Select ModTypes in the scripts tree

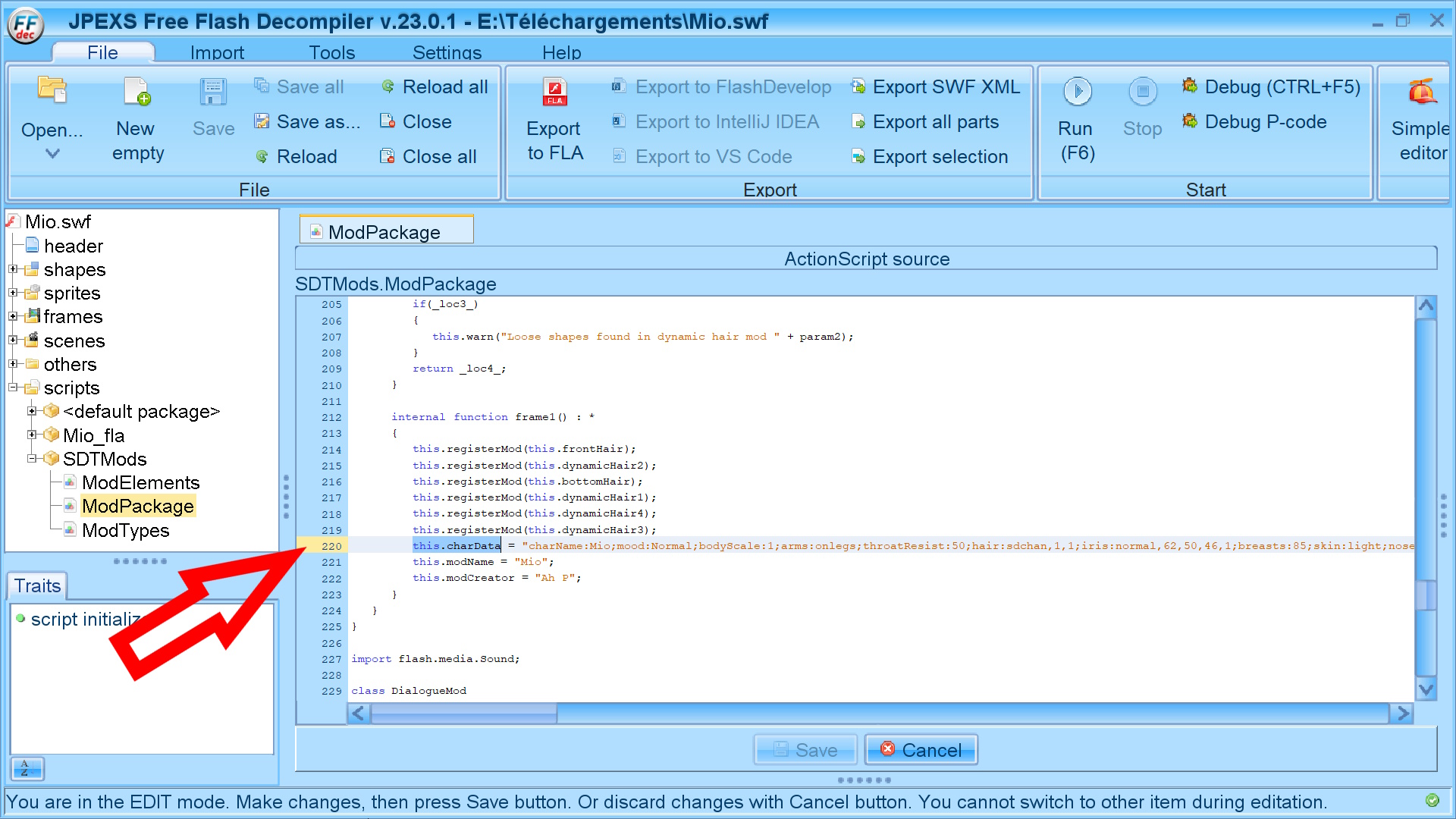pyautogui.click(x=125, y=530)
